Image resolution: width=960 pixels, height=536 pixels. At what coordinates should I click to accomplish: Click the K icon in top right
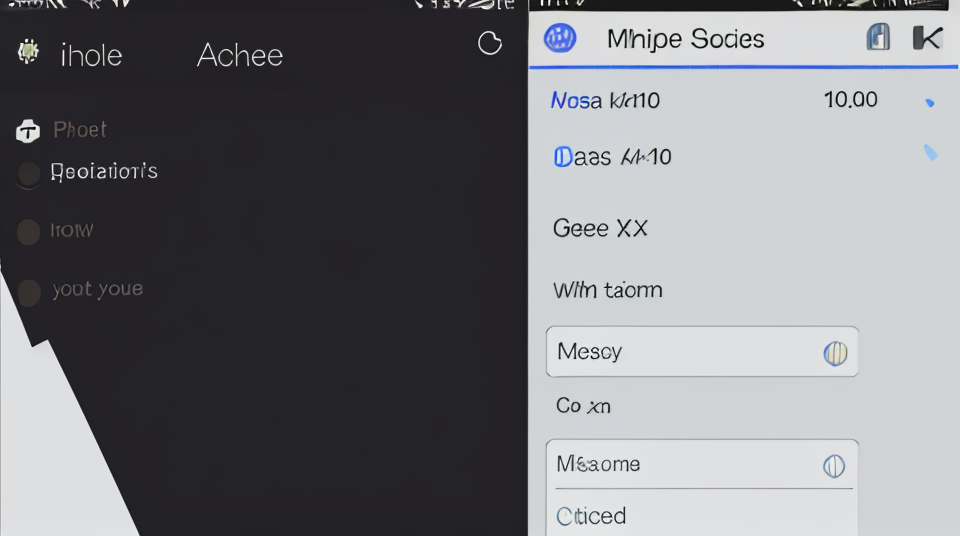[928, 38]
